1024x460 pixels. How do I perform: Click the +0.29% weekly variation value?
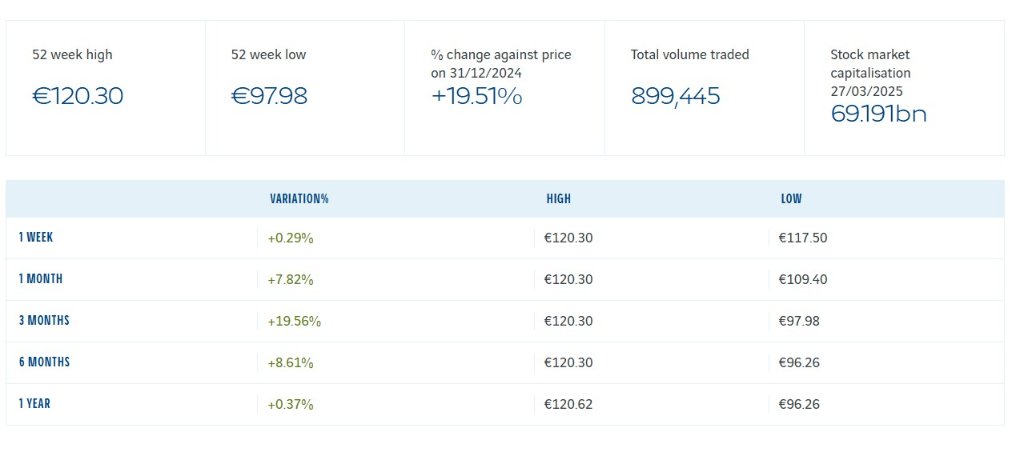click(291, 238)
